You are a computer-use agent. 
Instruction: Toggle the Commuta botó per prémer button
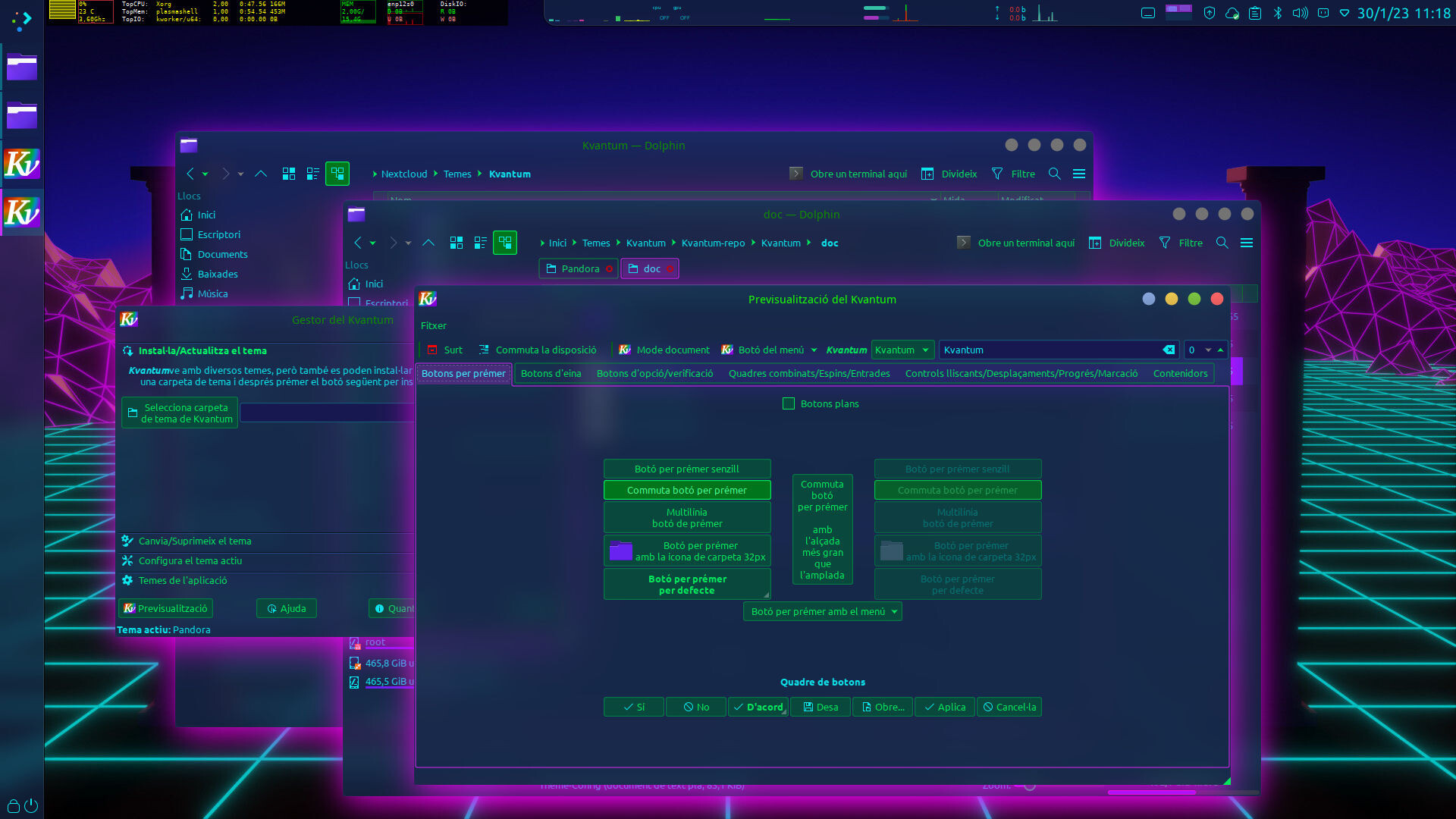686,490
